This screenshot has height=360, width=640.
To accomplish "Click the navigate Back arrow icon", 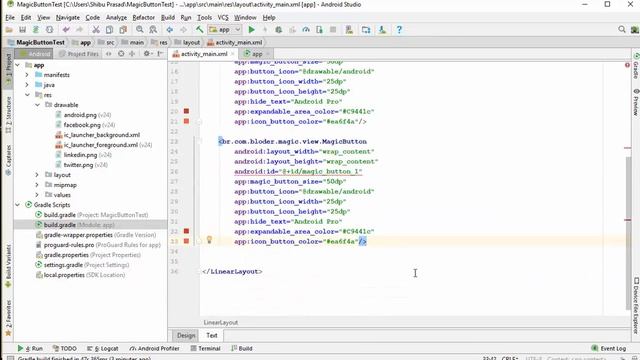I will [169, 30].
